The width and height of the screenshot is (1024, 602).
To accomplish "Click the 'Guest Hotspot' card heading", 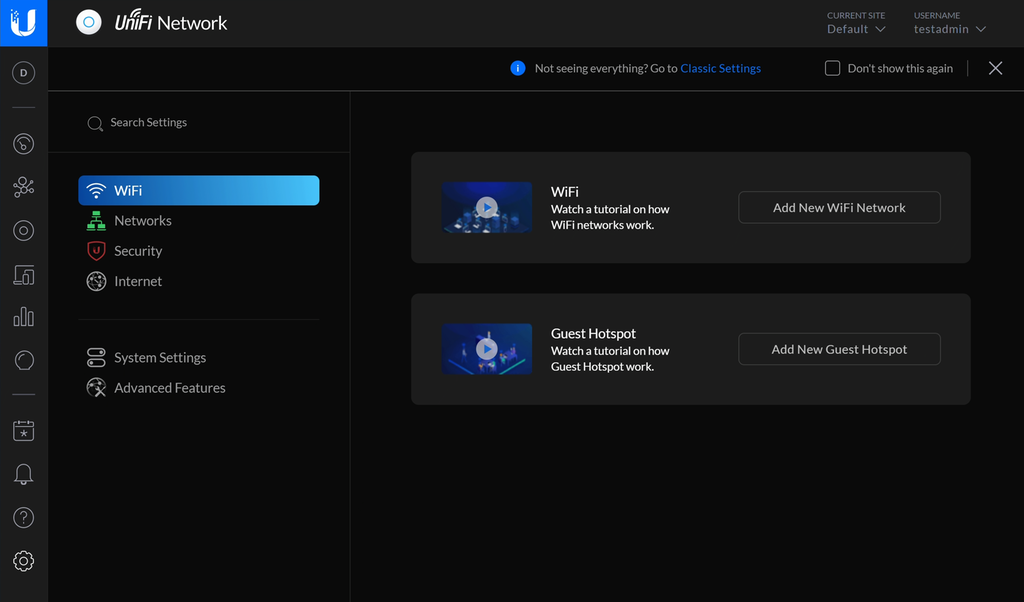I will 593,333.
